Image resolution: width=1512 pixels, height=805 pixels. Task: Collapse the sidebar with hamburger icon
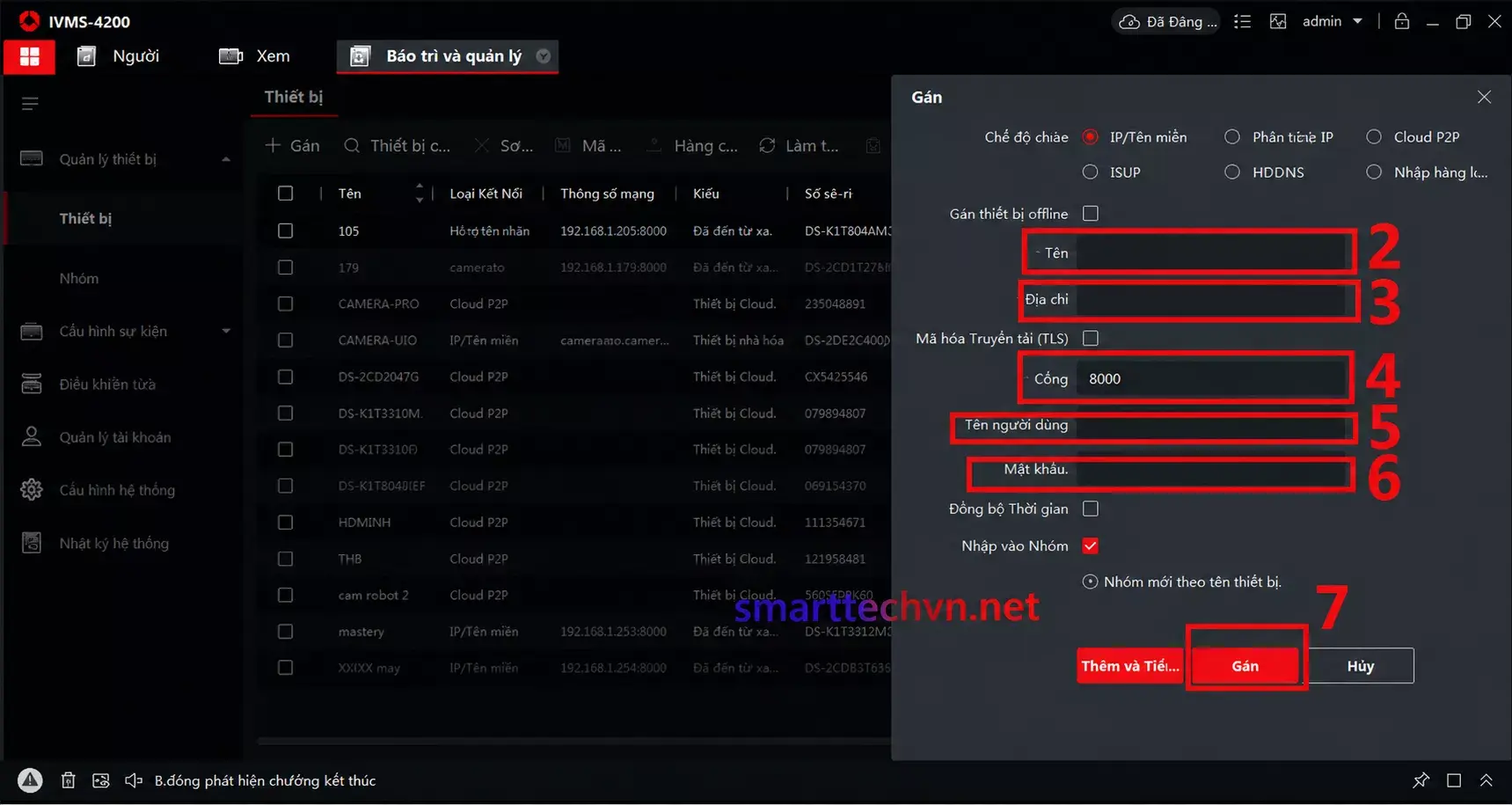click(30, 104)
